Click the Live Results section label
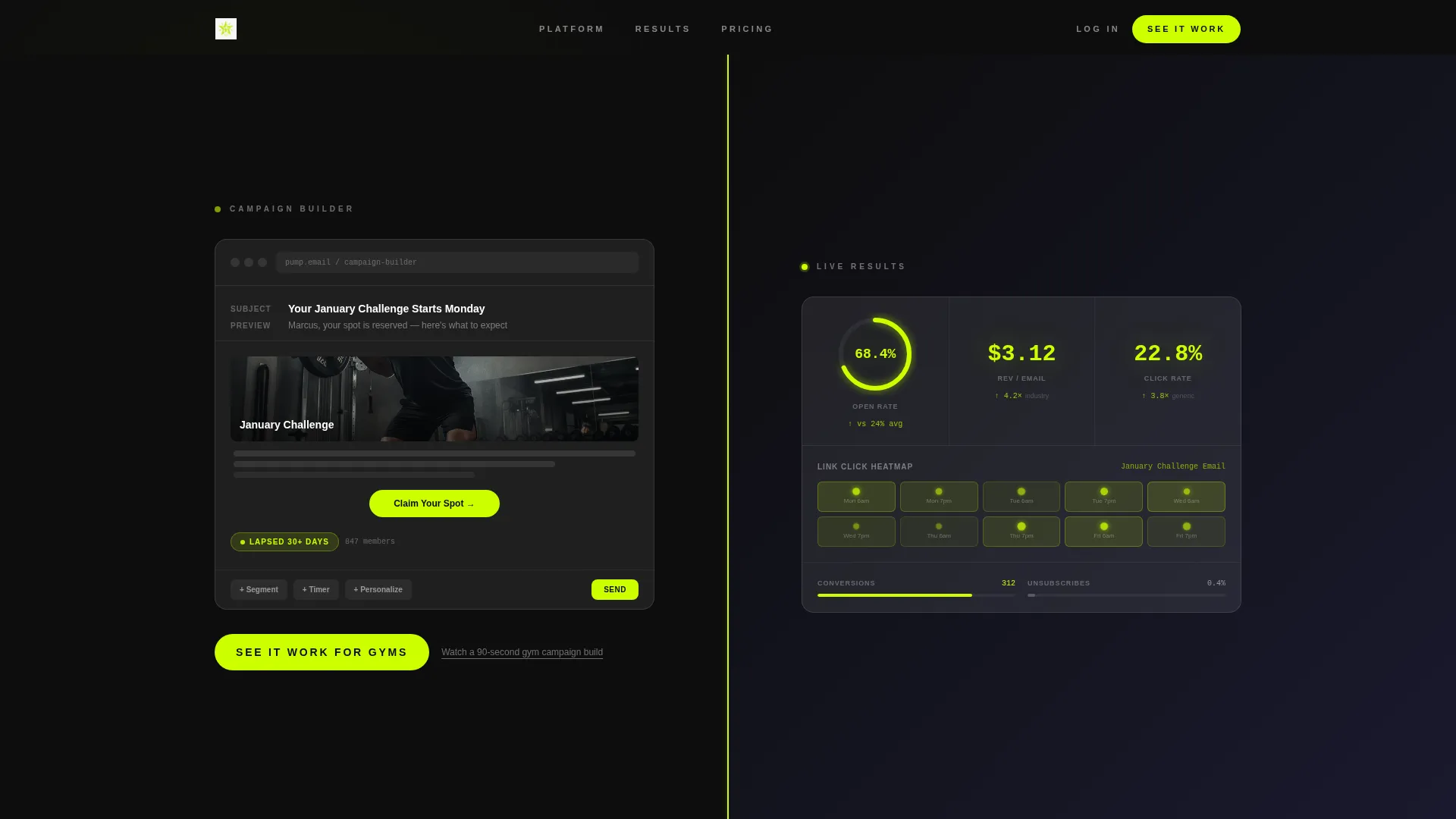 (x=861, y=266)
